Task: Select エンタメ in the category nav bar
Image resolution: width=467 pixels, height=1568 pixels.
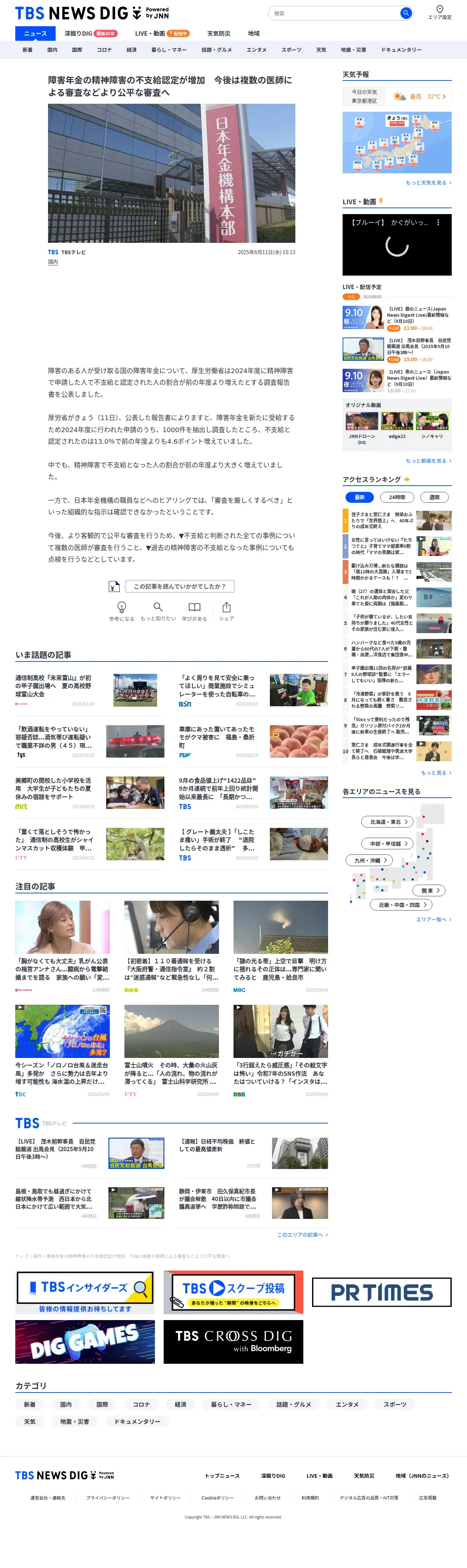Action: [x=257, y=50]
